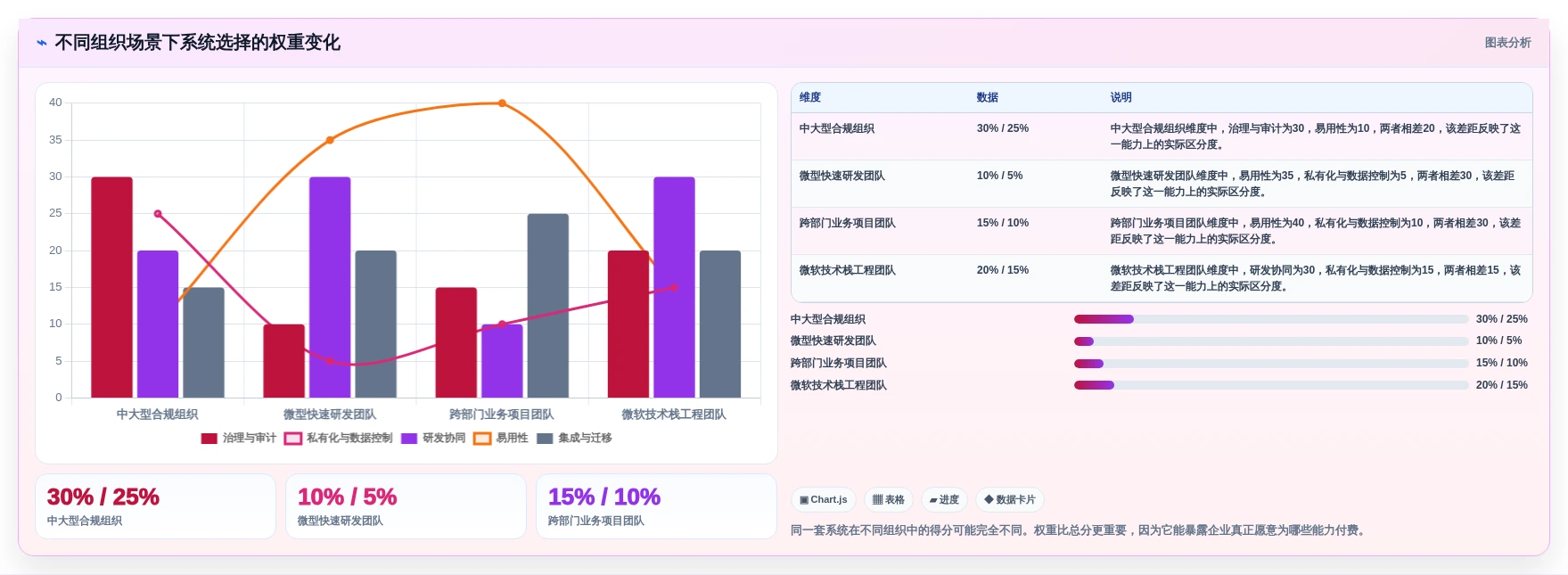The height and width of the screenshot is (575, 1568).
Task: Toggle the 易用性 legend item
Action: pyautogui.click(x=501, y=438)
